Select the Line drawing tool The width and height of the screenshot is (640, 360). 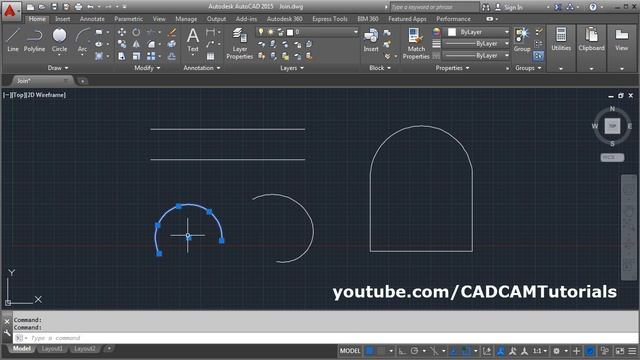(13, 40)
